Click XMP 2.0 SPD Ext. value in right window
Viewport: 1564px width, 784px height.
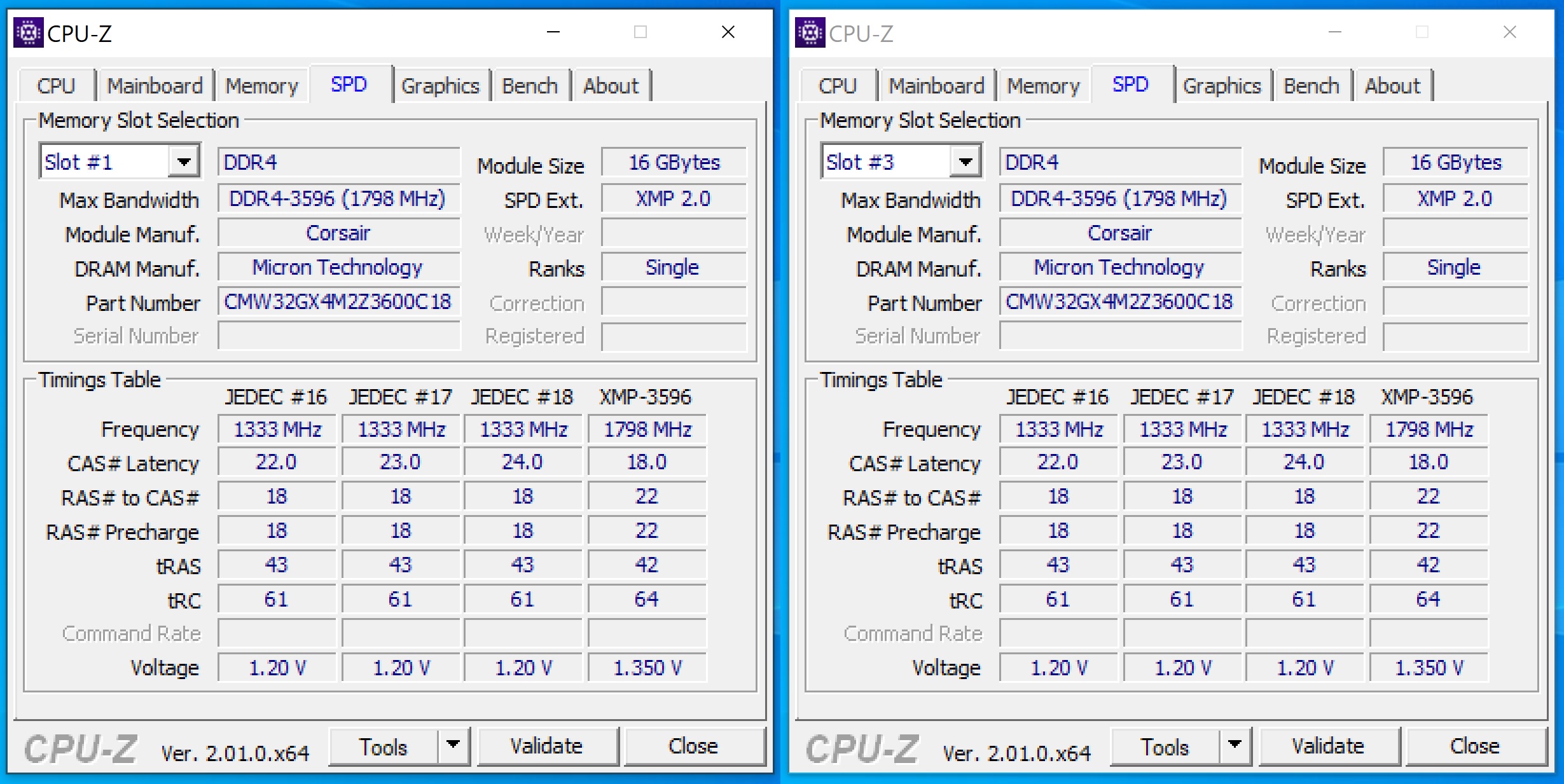pos(1455,198)
